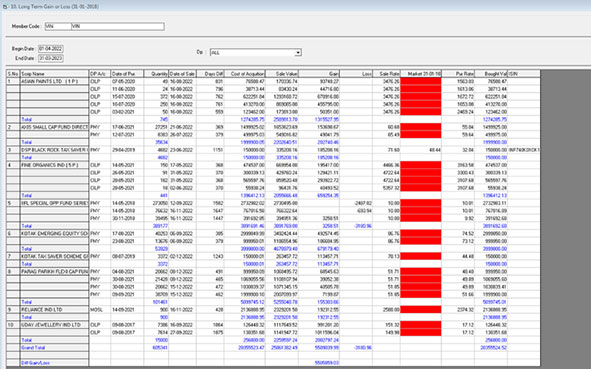Image resolution: width=591 pixels, height=369 pixels.
Task: Click the long Member Code name field
Action: 118,26
